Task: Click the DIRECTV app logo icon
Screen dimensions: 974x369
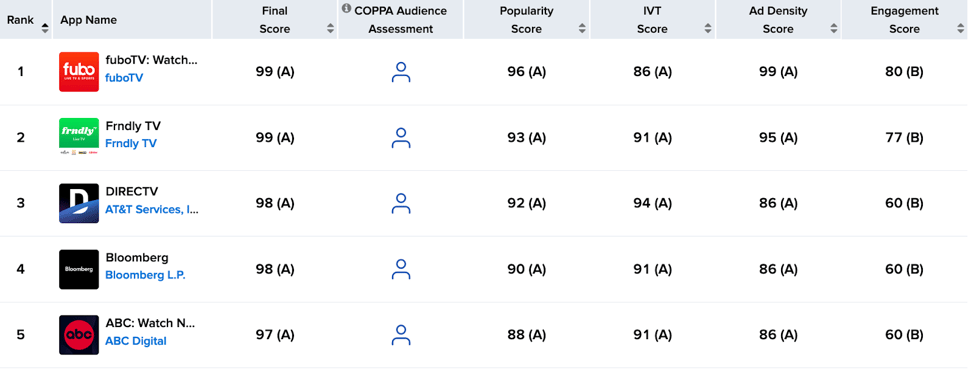Action: pyautogui.click(x=79, y=203)
